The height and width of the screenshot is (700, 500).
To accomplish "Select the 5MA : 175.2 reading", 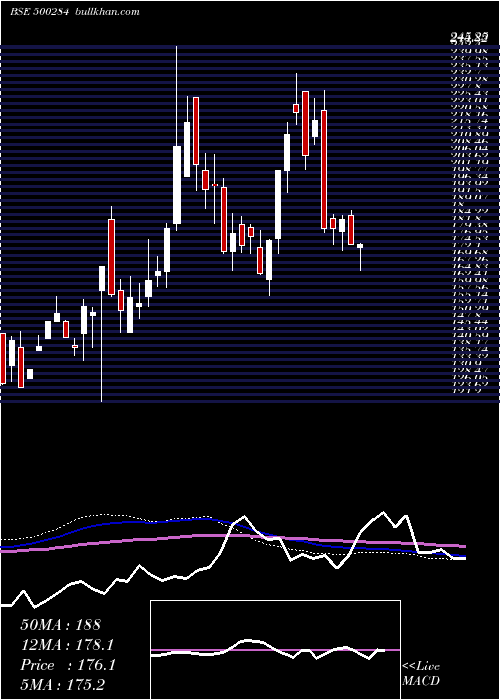I will [x=63, y=685].
